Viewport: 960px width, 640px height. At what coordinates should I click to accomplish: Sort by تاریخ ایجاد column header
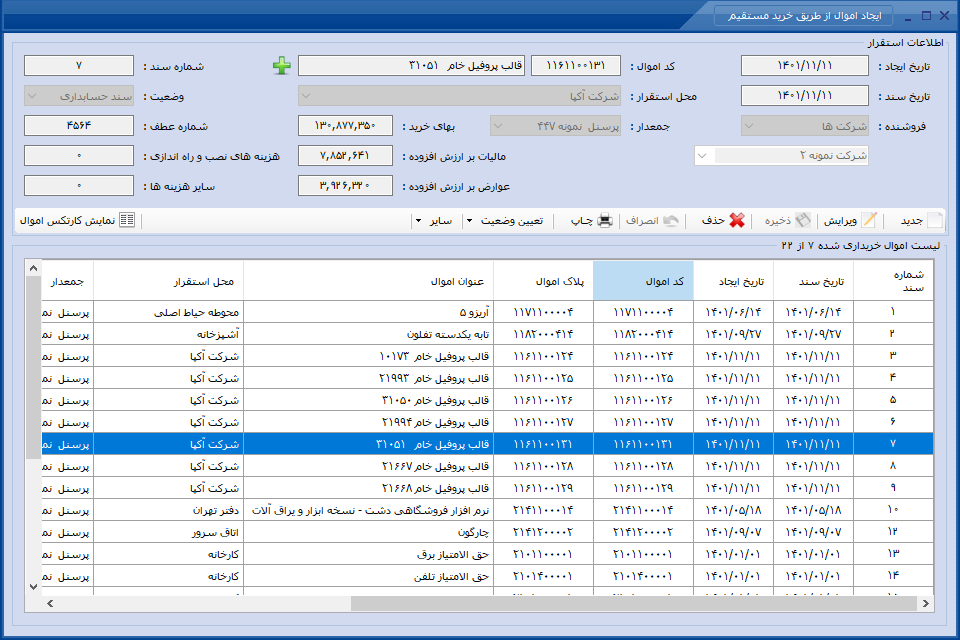point(733,281)
